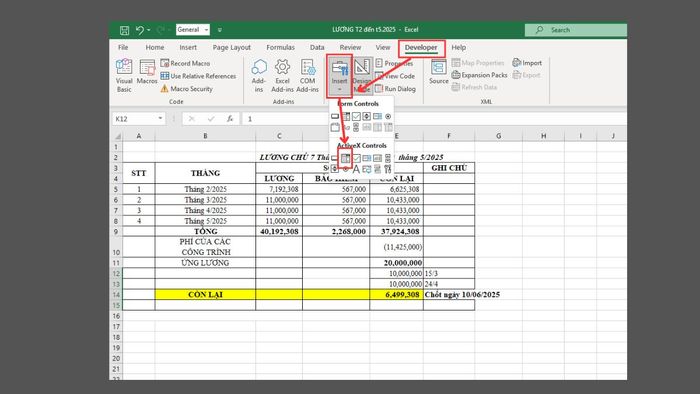The width and height of the screenshot is (700, 394).
Task: Insert an ActiveX Text Box control
Action: coord(377,158)
